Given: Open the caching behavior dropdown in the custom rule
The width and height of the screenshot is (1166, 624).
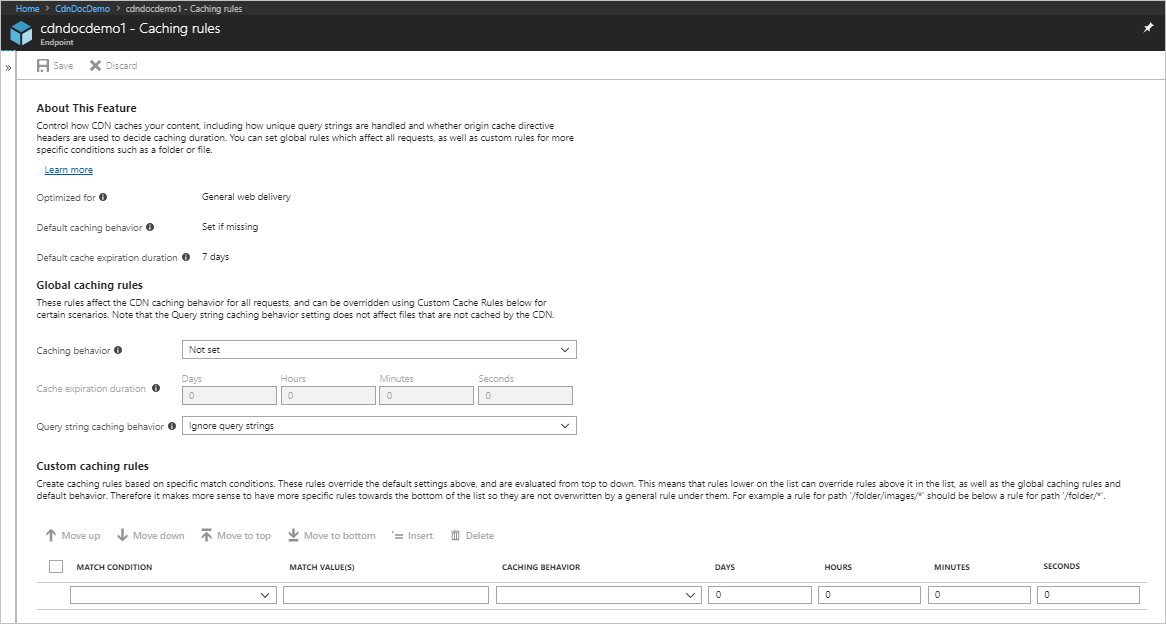Looking at the screenshot, I should pos(598,593).
